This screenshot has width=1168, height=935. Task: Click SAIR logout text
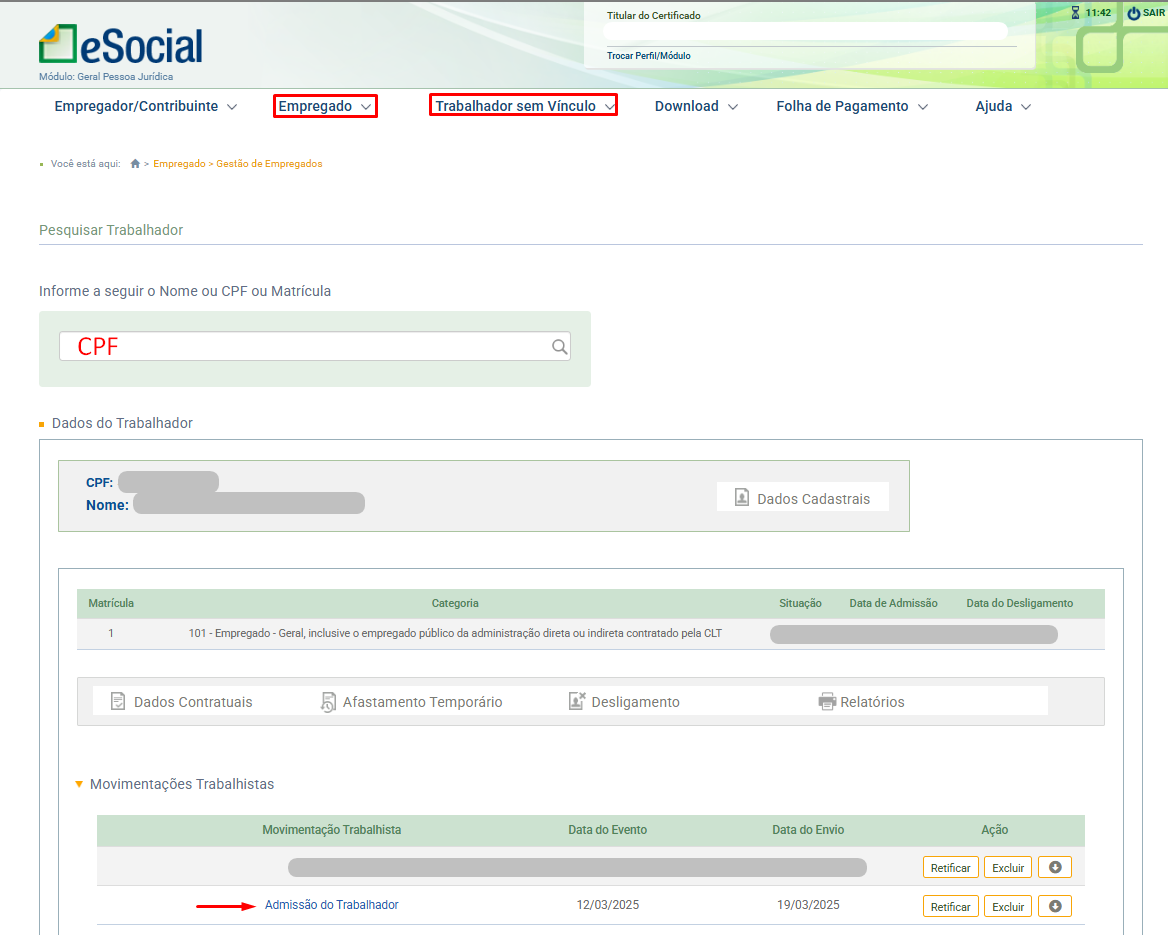point(1153,13)
